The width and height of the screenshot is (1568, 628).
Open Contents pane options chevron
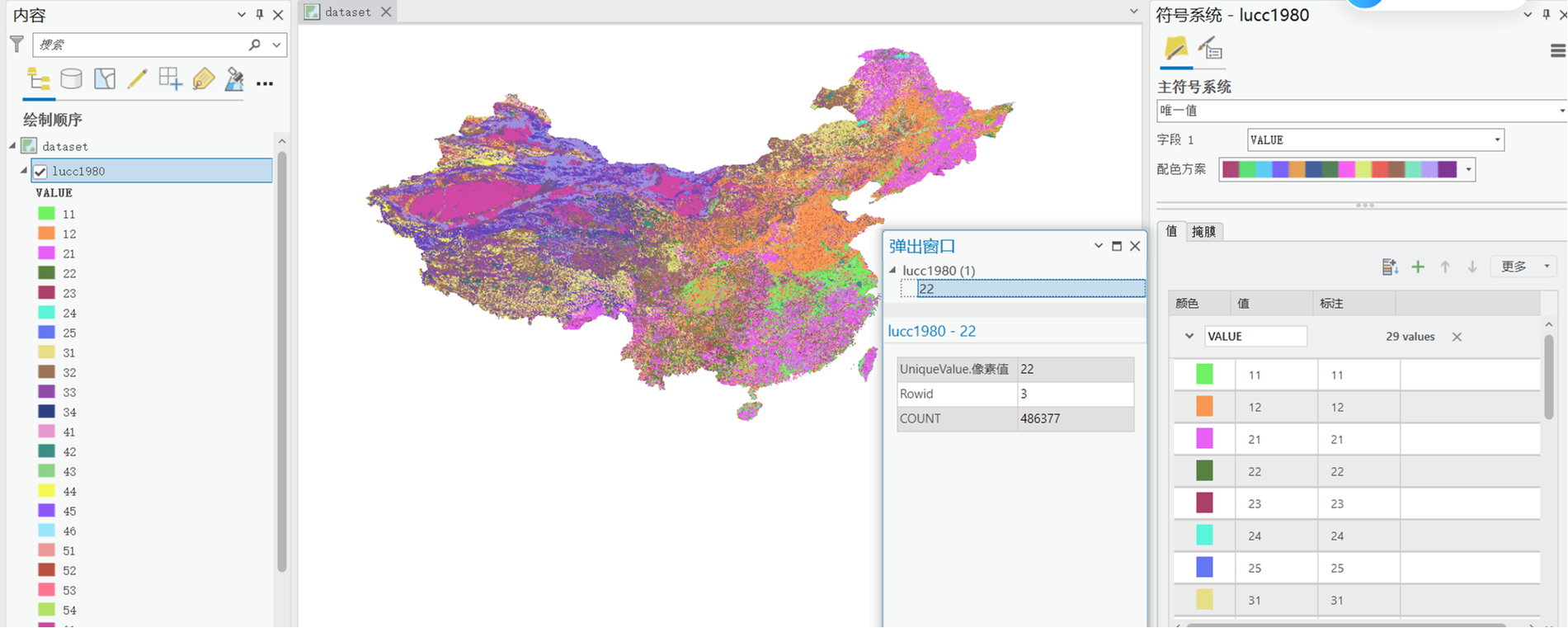tap(242, 14)
